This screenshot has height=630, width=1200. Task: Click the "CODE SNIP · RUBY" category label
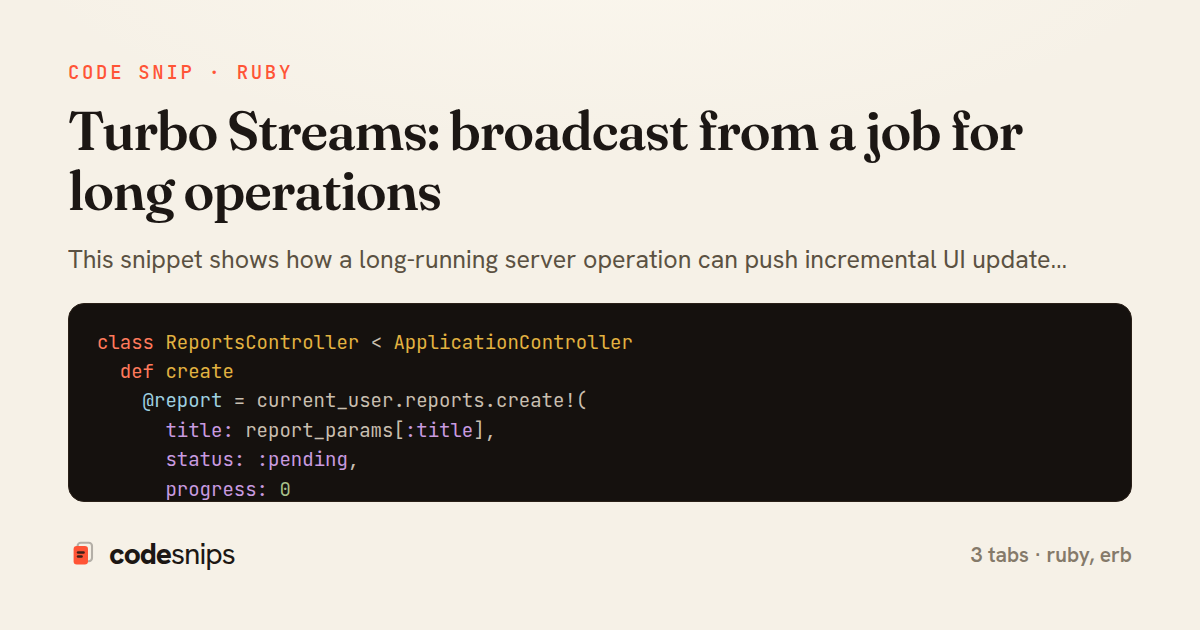point(180,73)
